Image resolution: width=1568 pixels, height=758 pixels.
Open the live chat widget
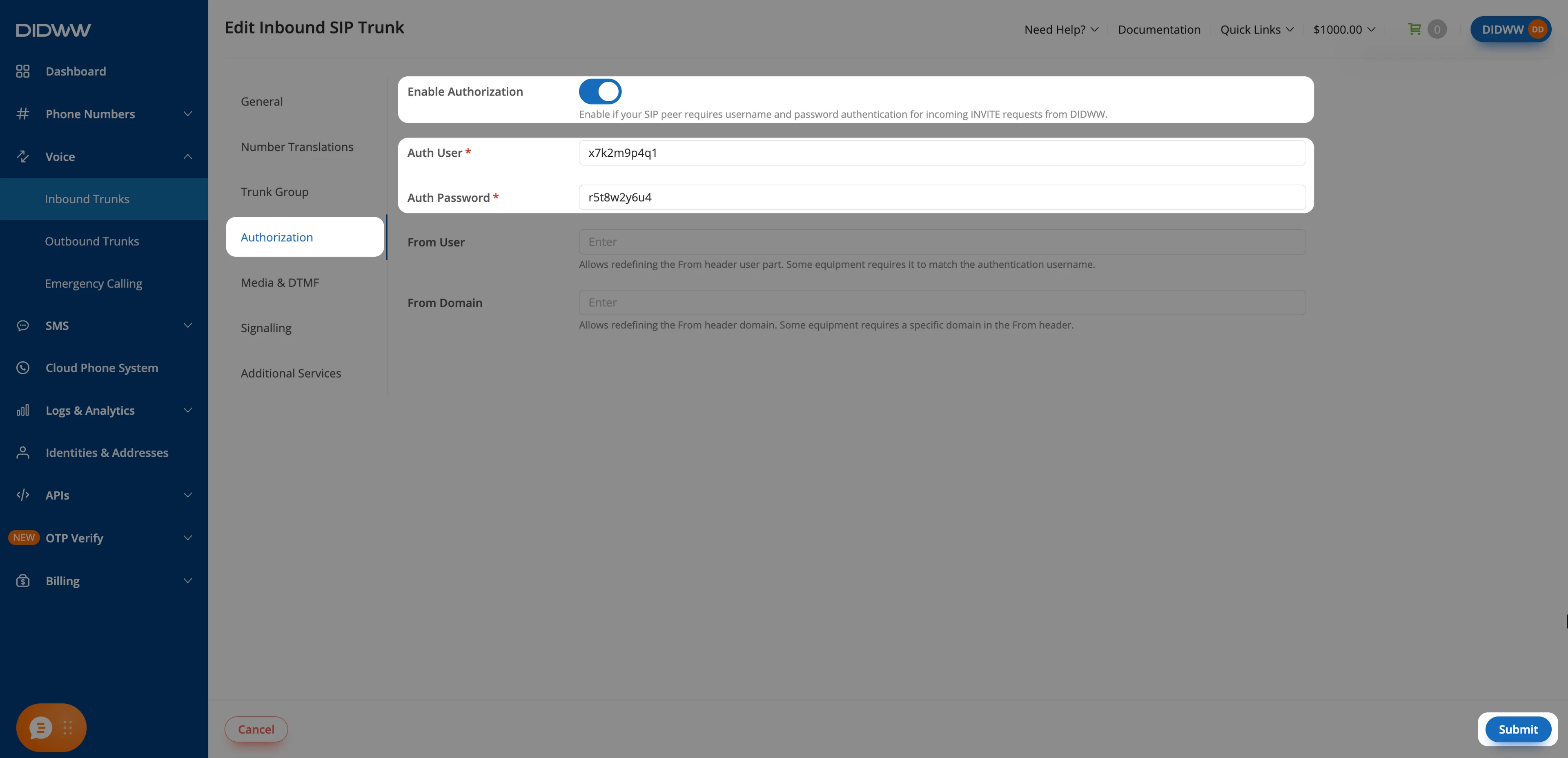[41, 727]
